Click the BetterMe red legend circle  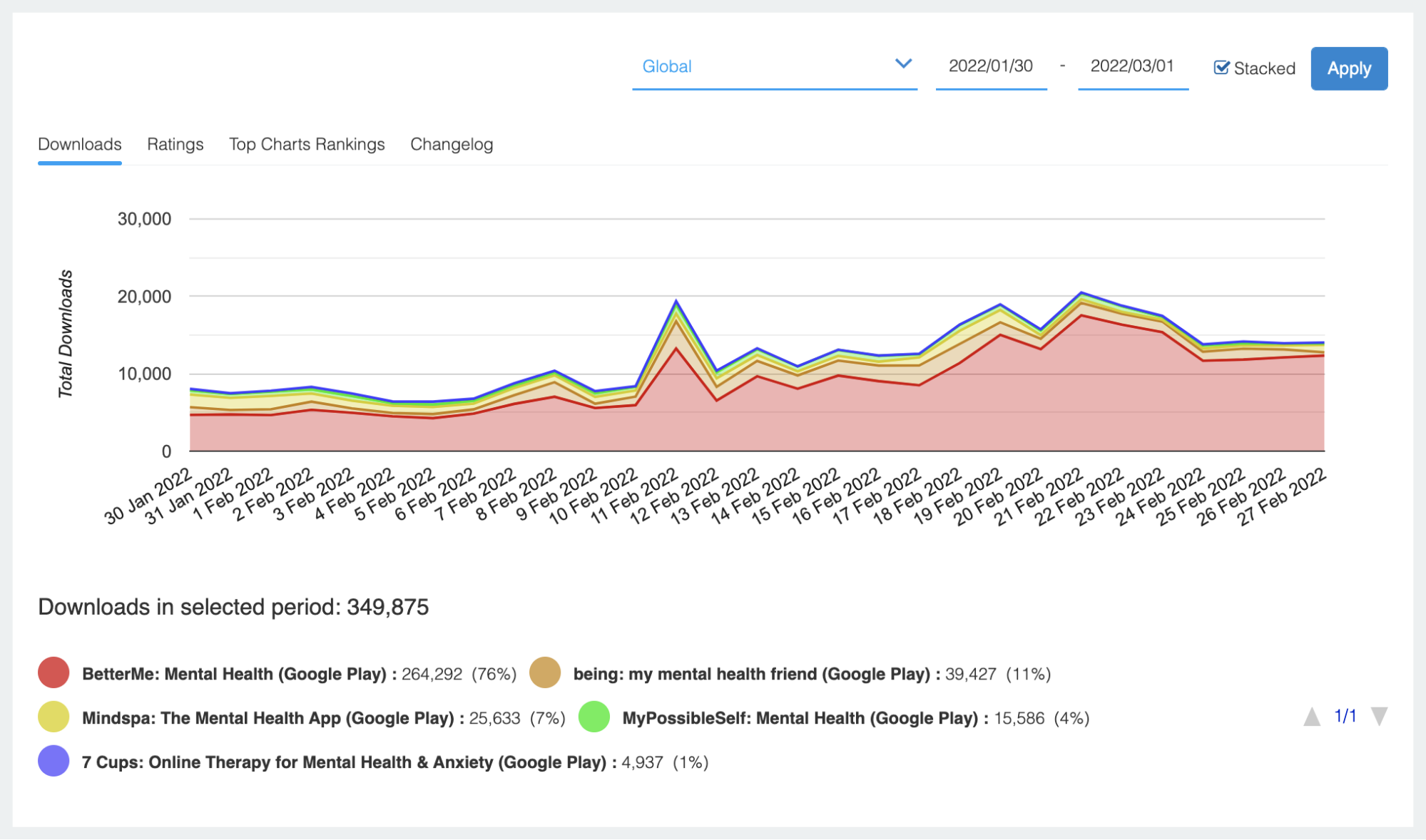[54, 672]
